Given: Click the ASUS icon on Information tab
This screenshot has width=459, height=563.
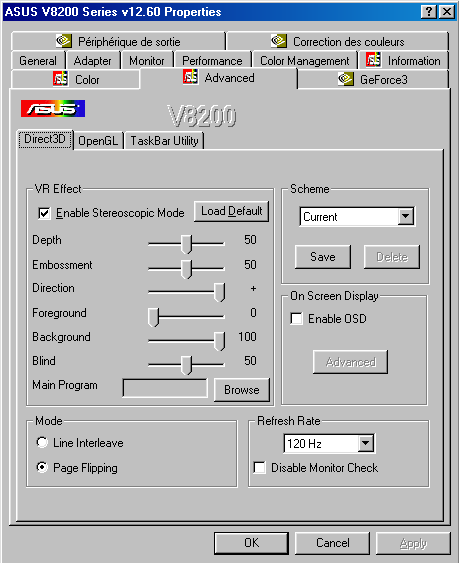Looking at the screenshot, I should [x=374, y=60].
